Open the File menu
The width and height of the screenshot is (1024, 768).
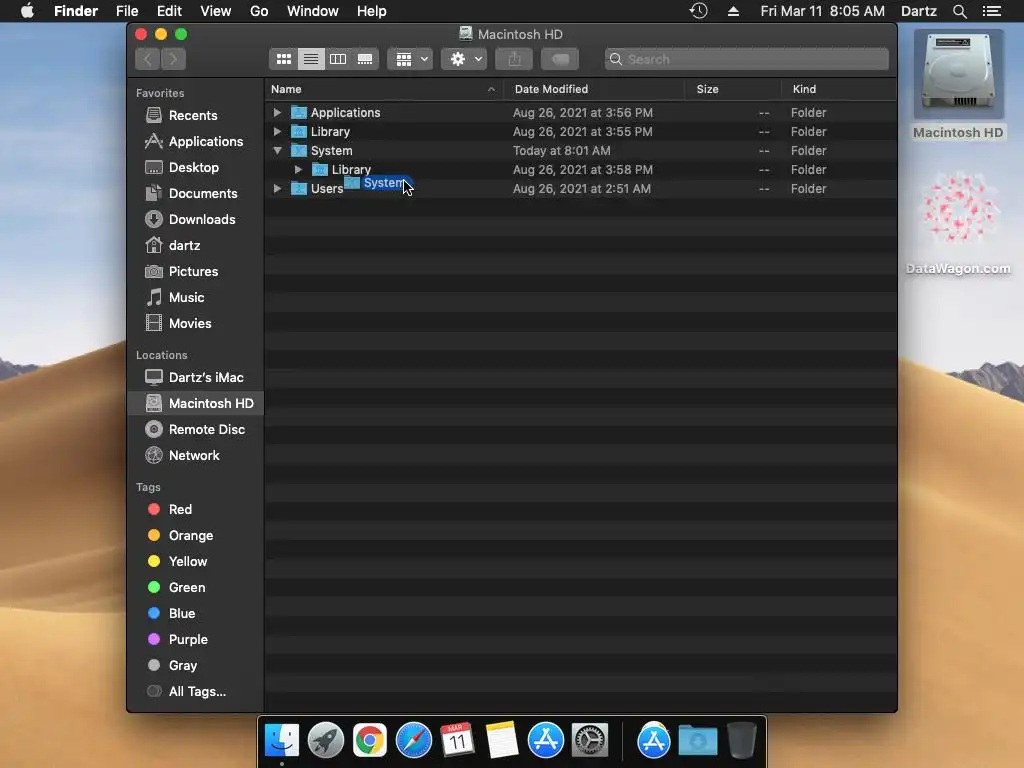coord(127,11)
